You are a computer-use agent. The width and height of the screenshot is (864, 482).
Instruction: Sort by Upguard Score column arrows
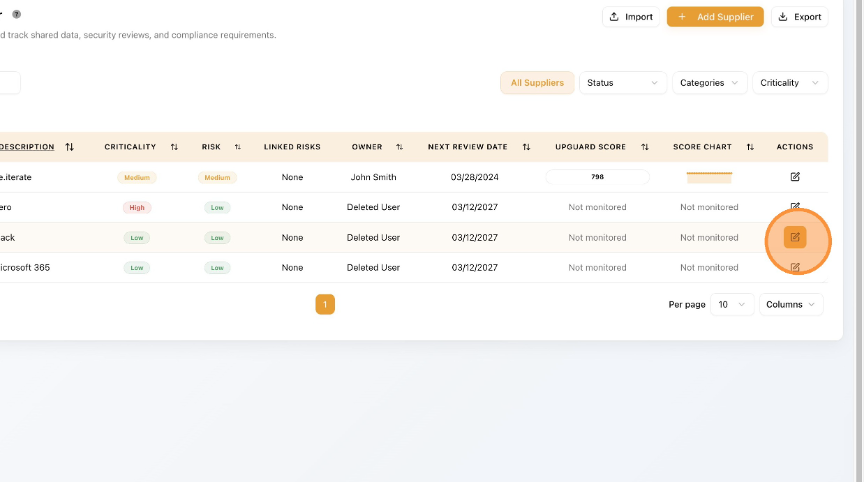[645, 147]
